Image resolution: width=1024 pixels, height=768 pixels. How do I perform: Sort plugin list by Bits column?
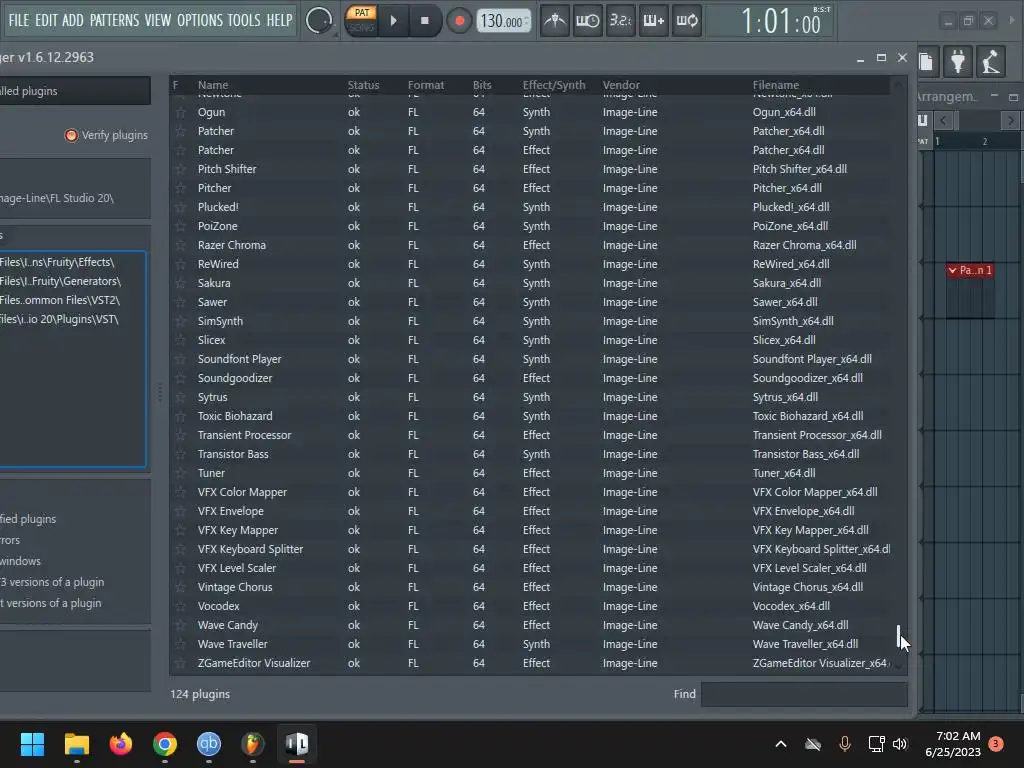[x=482, y=85]
